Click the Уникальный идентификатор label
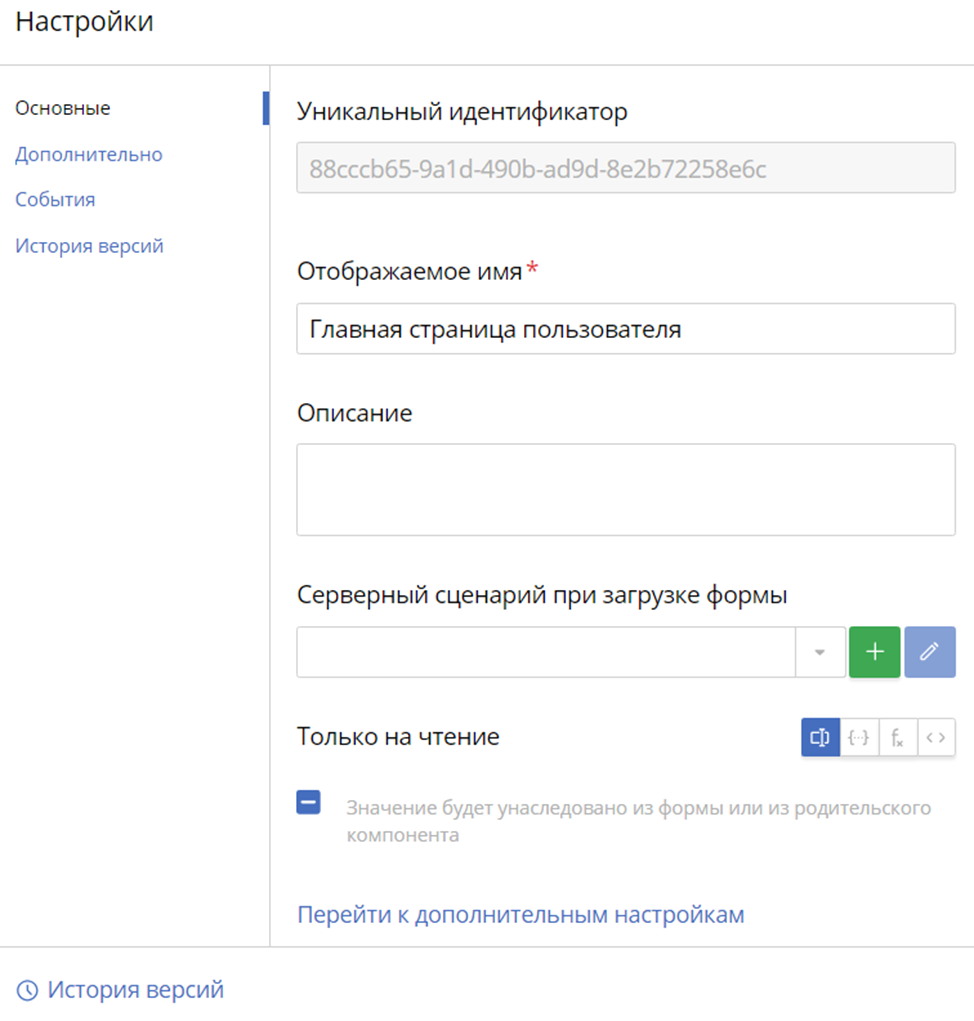 462,112
